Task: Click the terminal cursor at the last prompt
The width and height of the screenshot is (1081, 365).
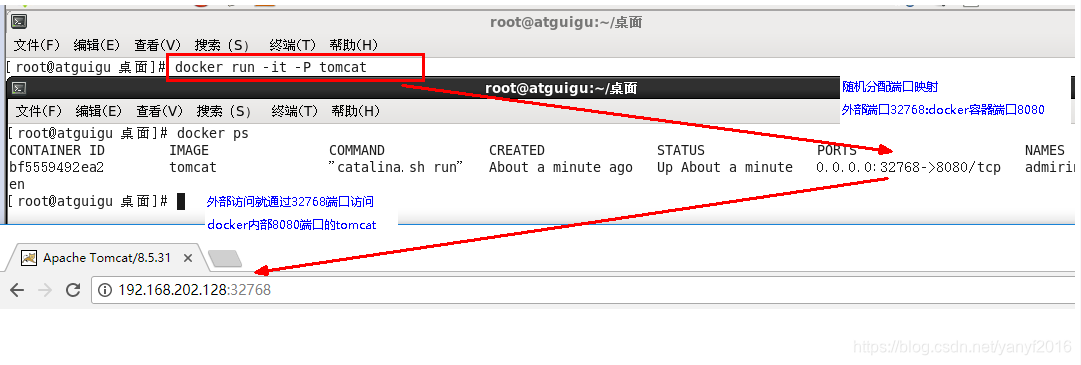Action: click(181, 201)
